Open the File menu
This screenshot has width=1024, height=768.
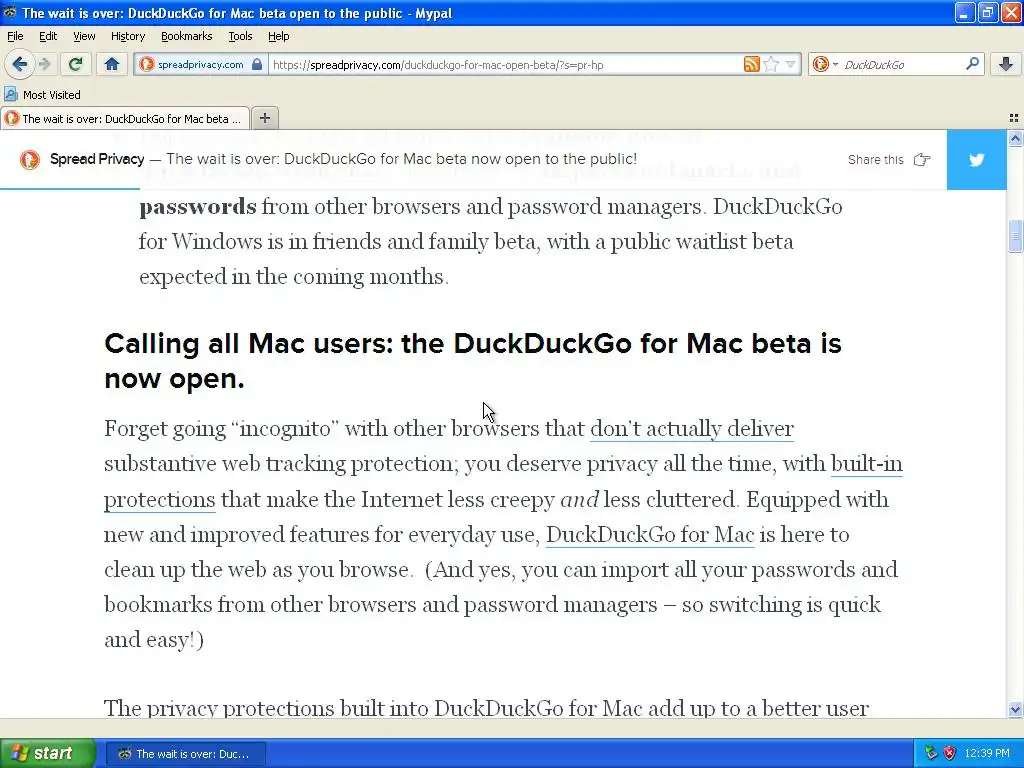15,36
